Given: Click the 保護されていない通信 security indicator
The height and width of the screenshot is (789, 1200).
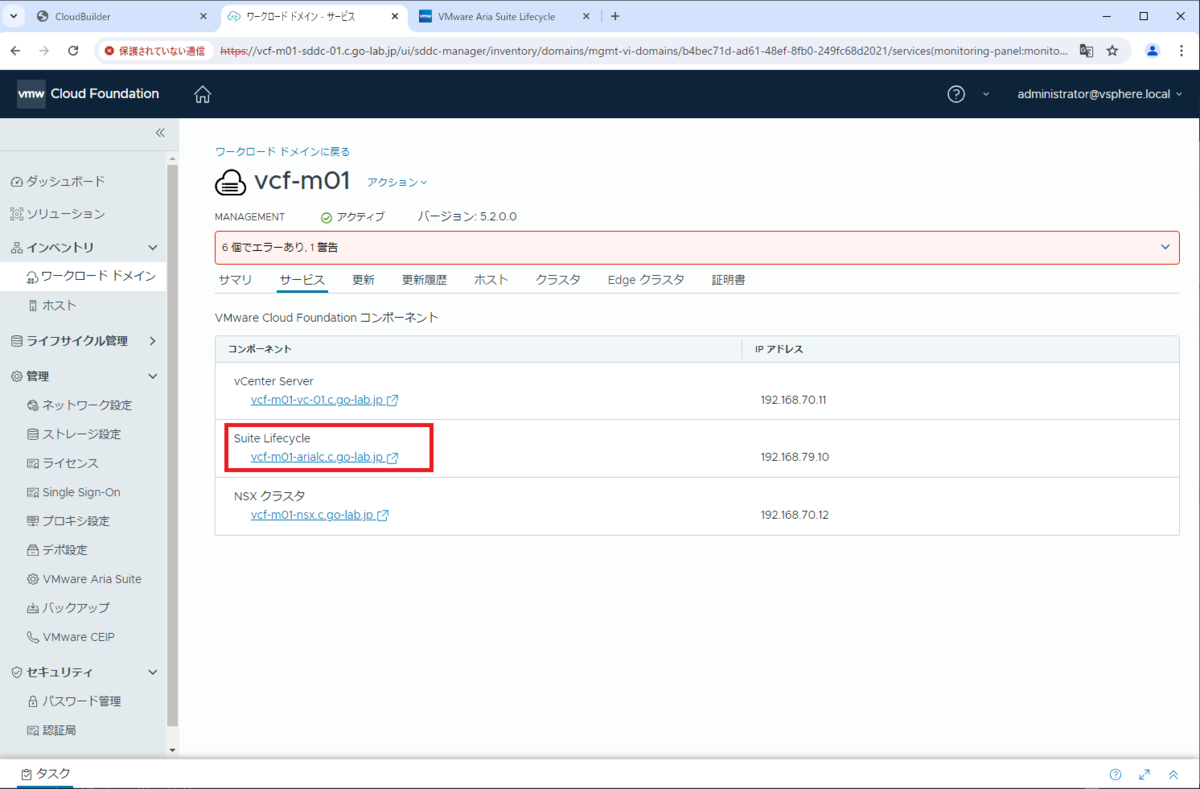Looking at the screenshot, I should [x=155, y=50].
